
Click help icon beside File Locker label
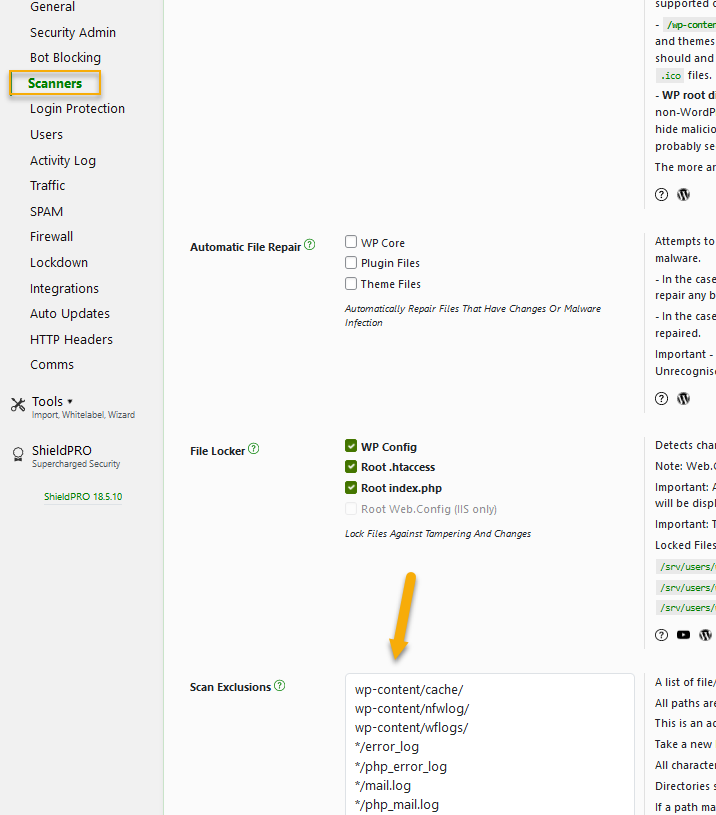click(254, 448)
